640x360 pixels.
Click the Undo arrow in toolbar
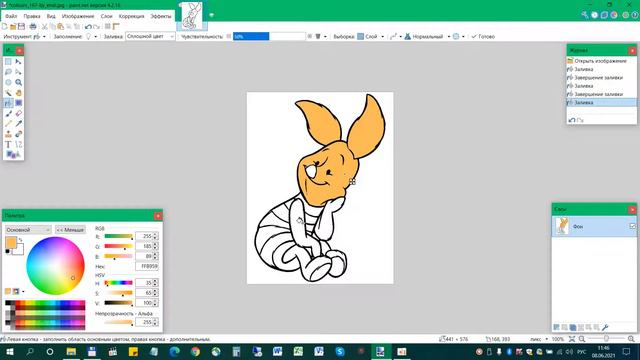pyautogui.click(x=88, y=27)
